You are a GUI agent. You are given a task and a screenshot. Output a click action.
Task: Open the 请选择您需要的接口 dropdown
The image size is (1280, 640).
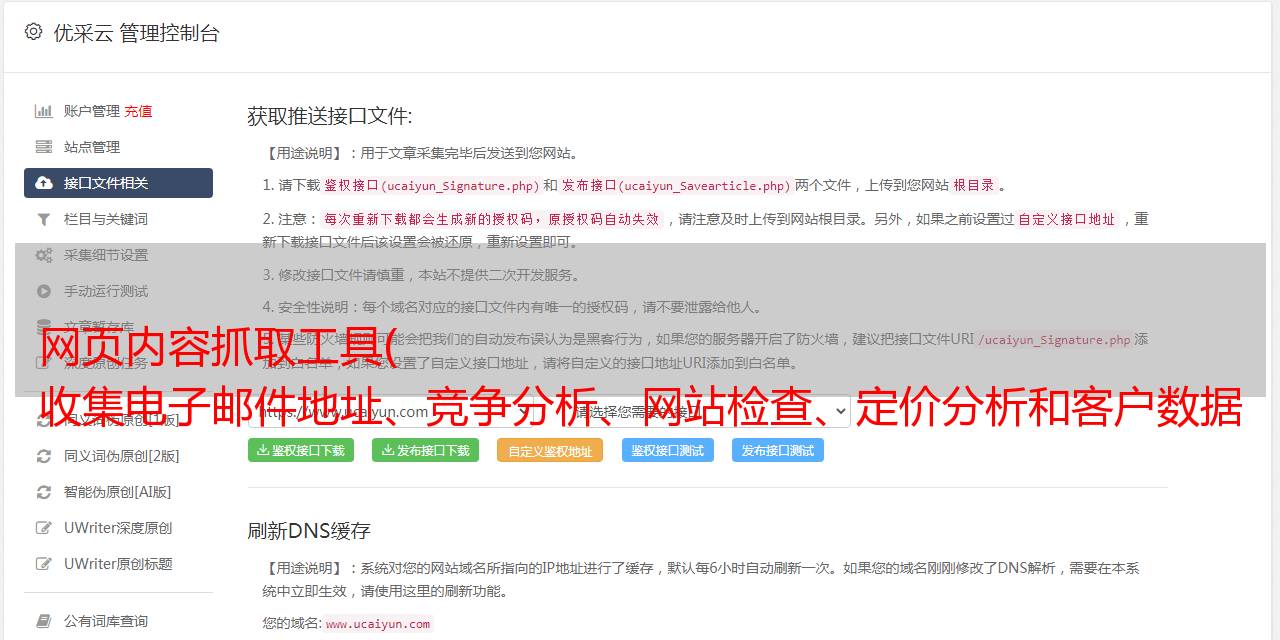pos(708,411)
